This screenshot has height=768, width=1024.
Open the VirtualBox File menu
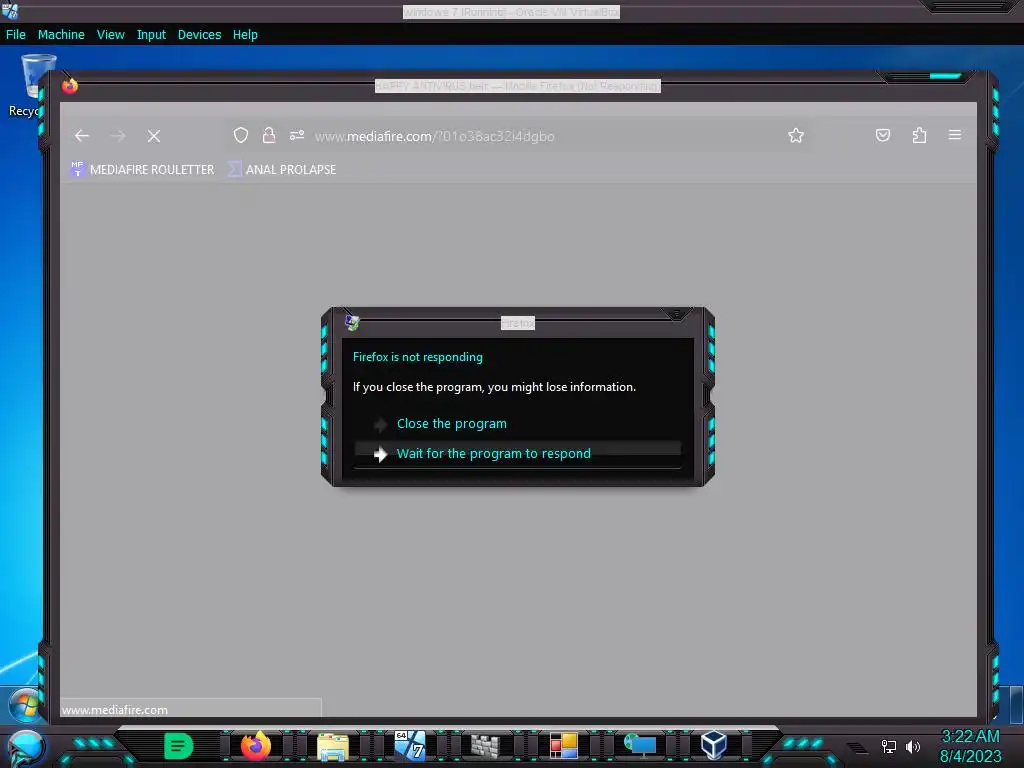(x=16, y=35)
